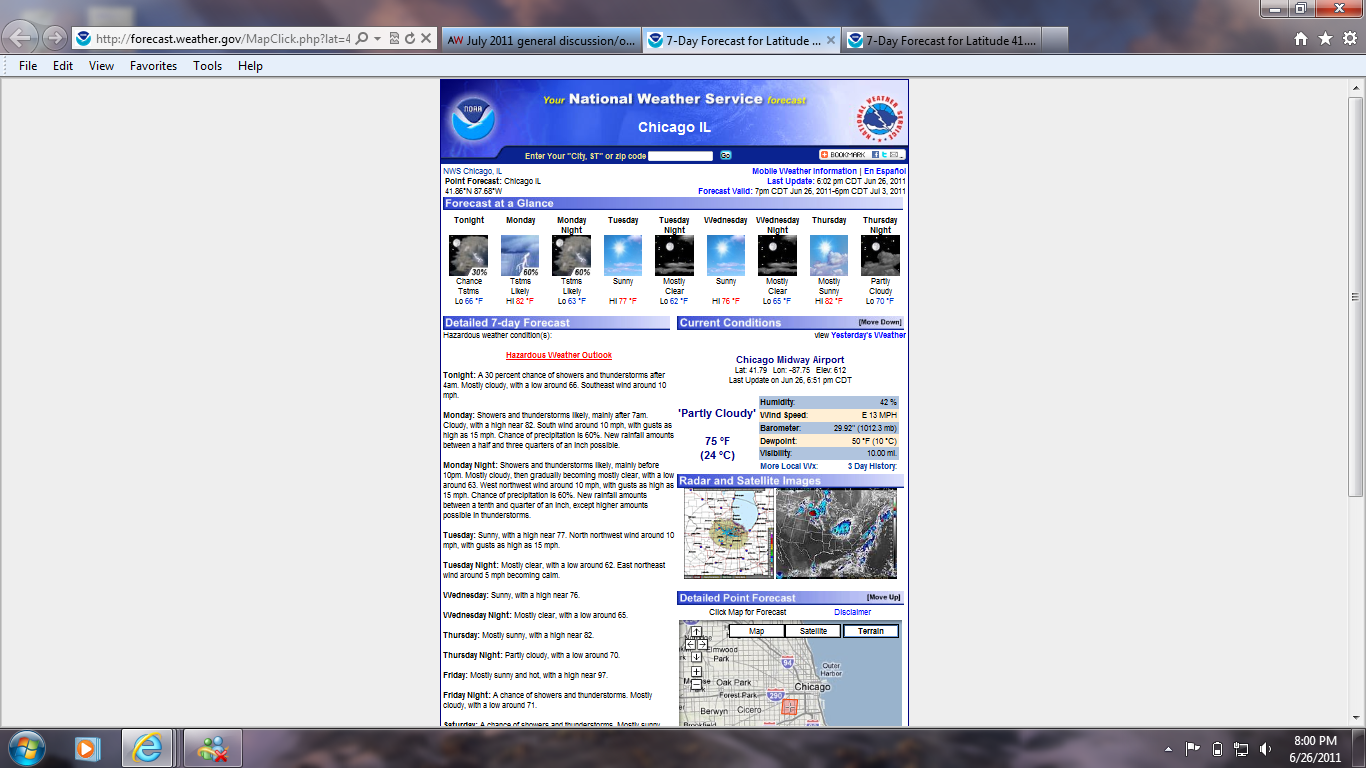Click the Disclaimer link above map
This screenshot has width=1366, height=768.
pos(852,612)
